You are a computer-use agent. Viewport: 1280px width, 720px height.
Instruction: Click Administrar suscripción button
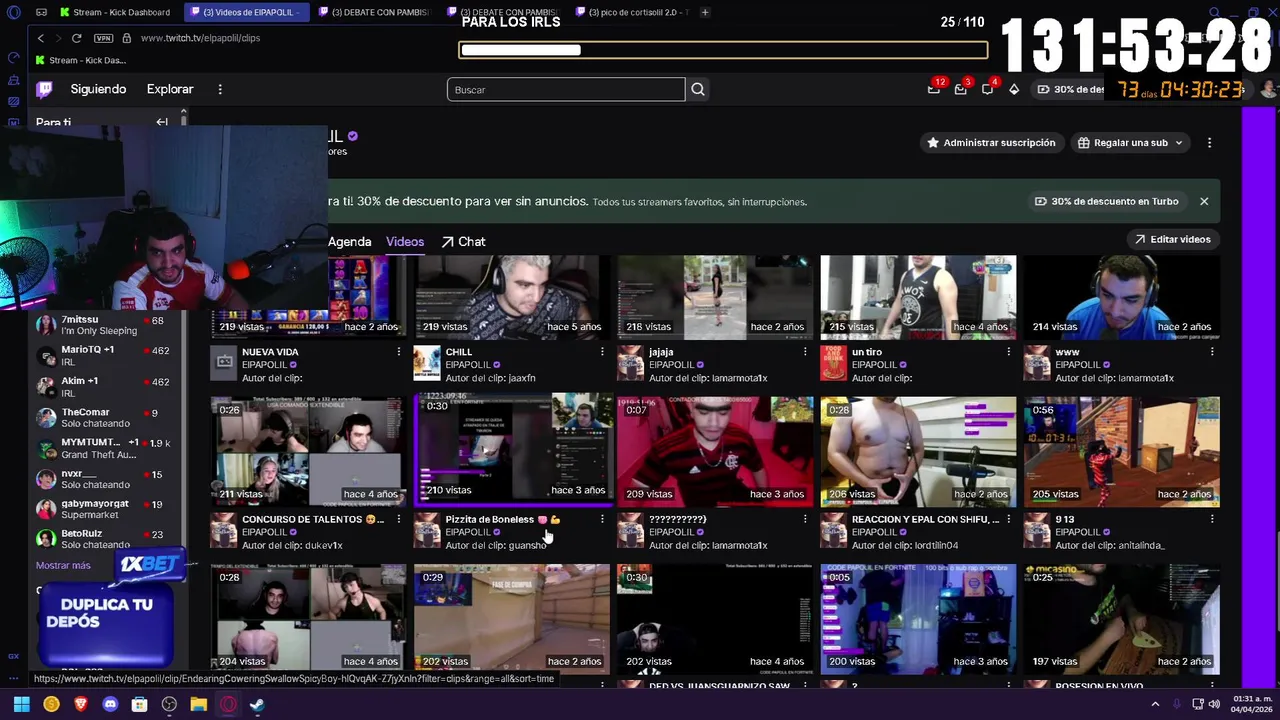(x=990, y=143)
